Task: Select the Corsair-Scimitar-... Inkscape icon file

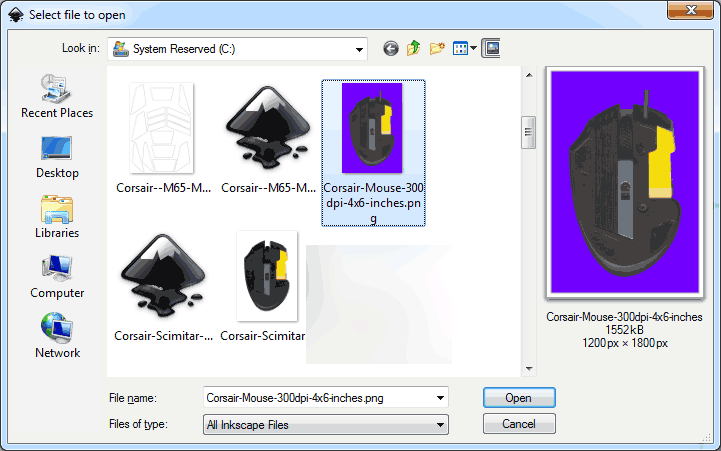Action: coord(163,287)
